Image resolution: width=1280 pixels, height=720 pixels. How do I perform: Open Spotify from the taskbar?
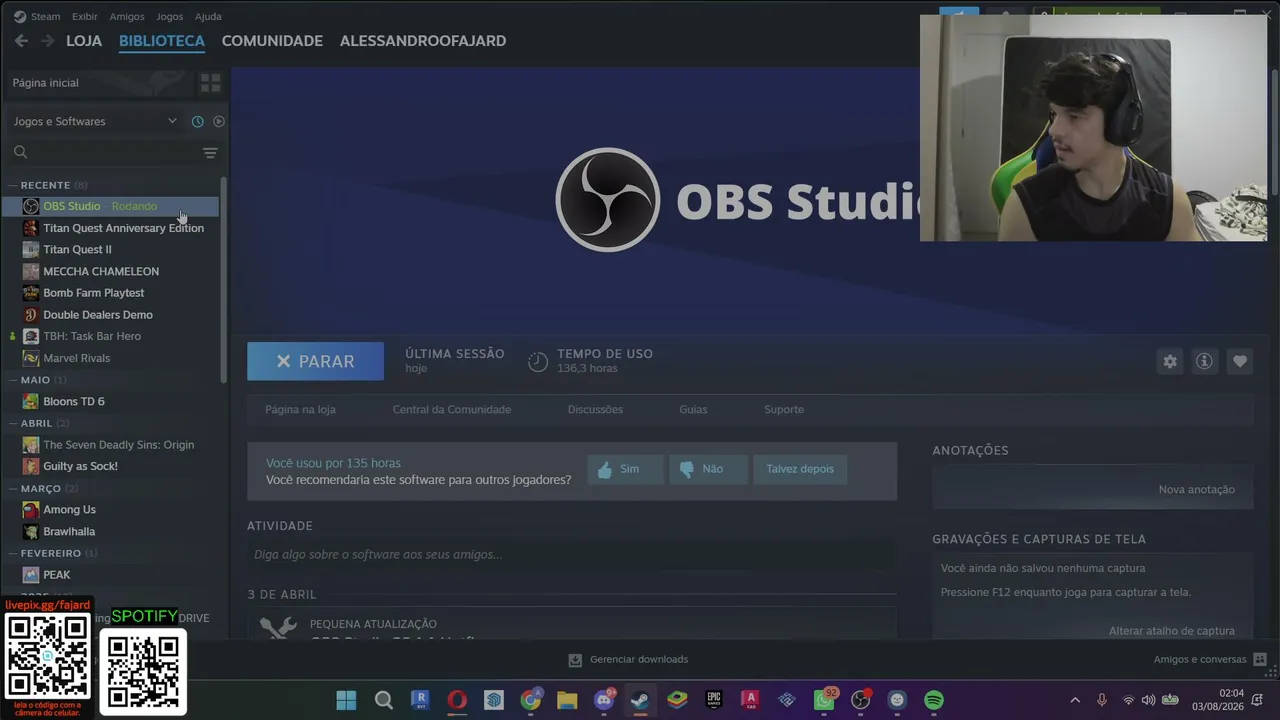934,700
